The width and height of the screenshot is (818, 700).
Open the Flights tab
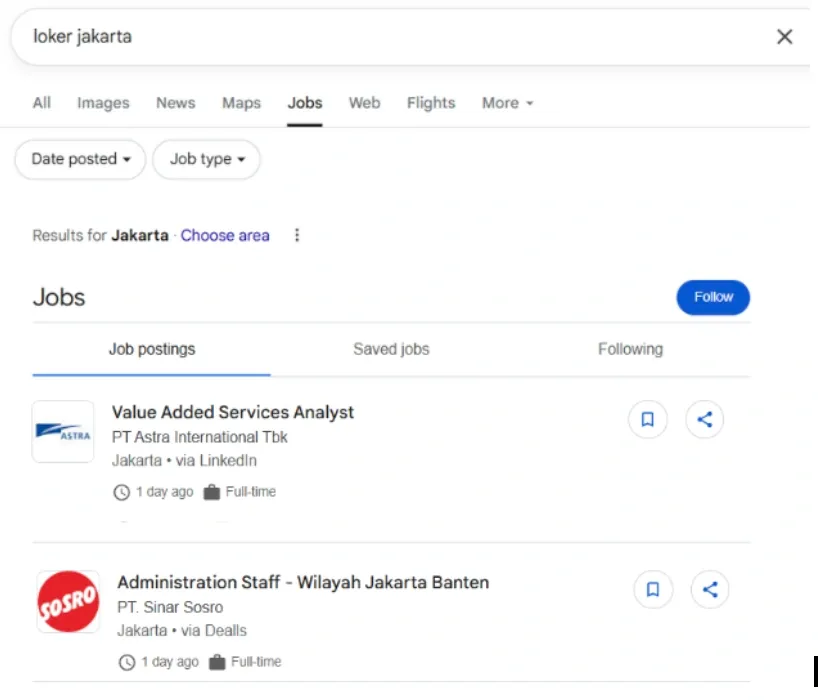point(431,103)
